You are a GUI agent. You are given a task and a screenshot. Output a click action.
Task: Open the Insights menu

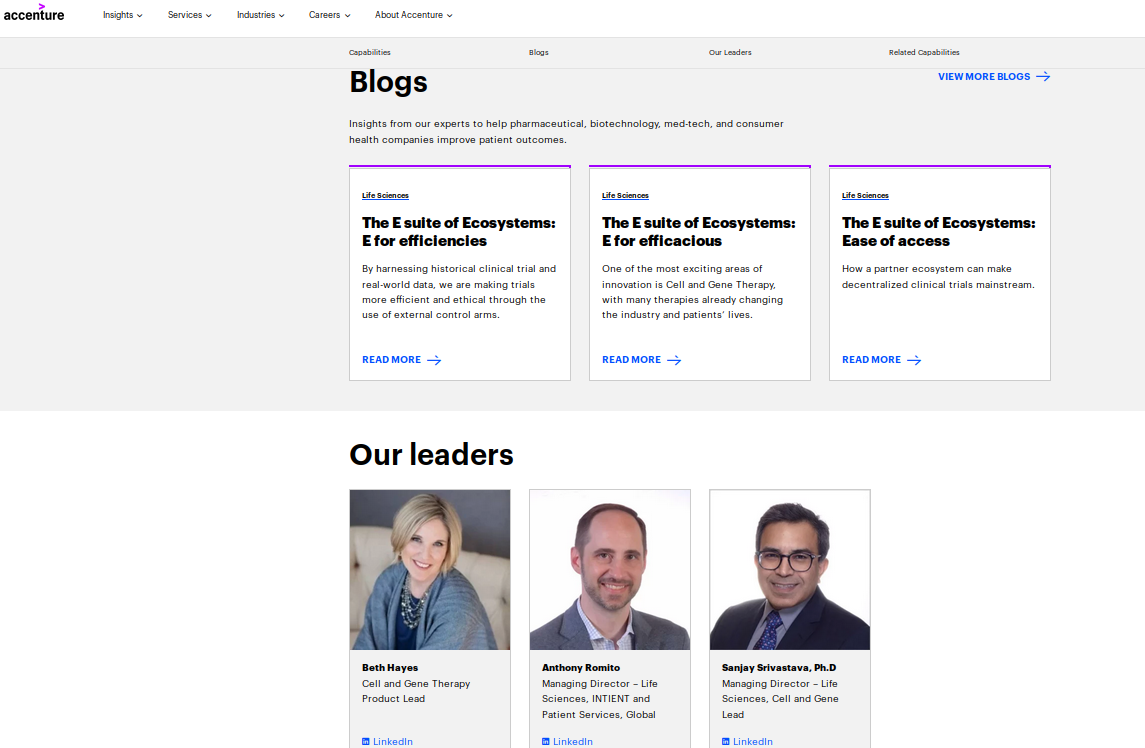coord(123,15)
